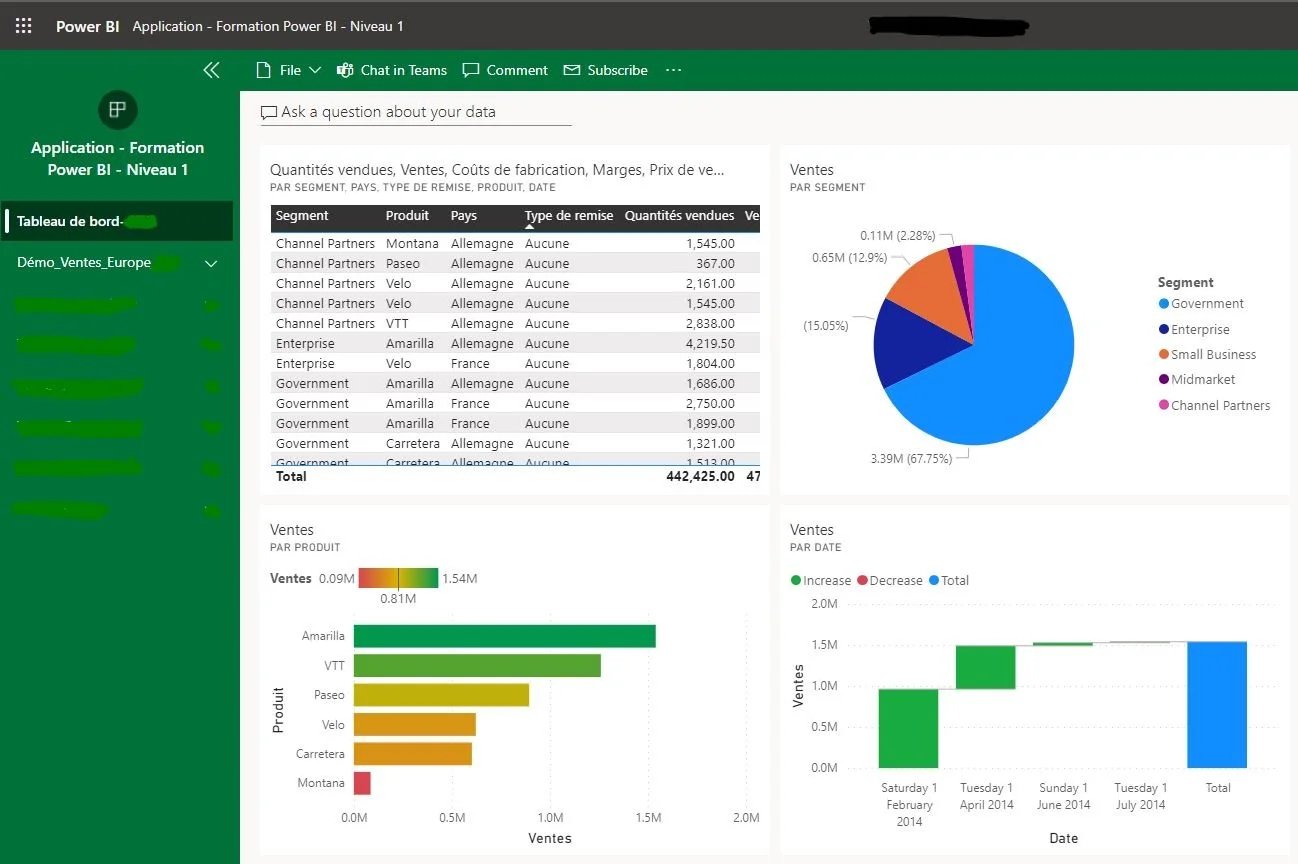
Task: Click the sidebar app name heading
Action: click(x=118, y=158)
